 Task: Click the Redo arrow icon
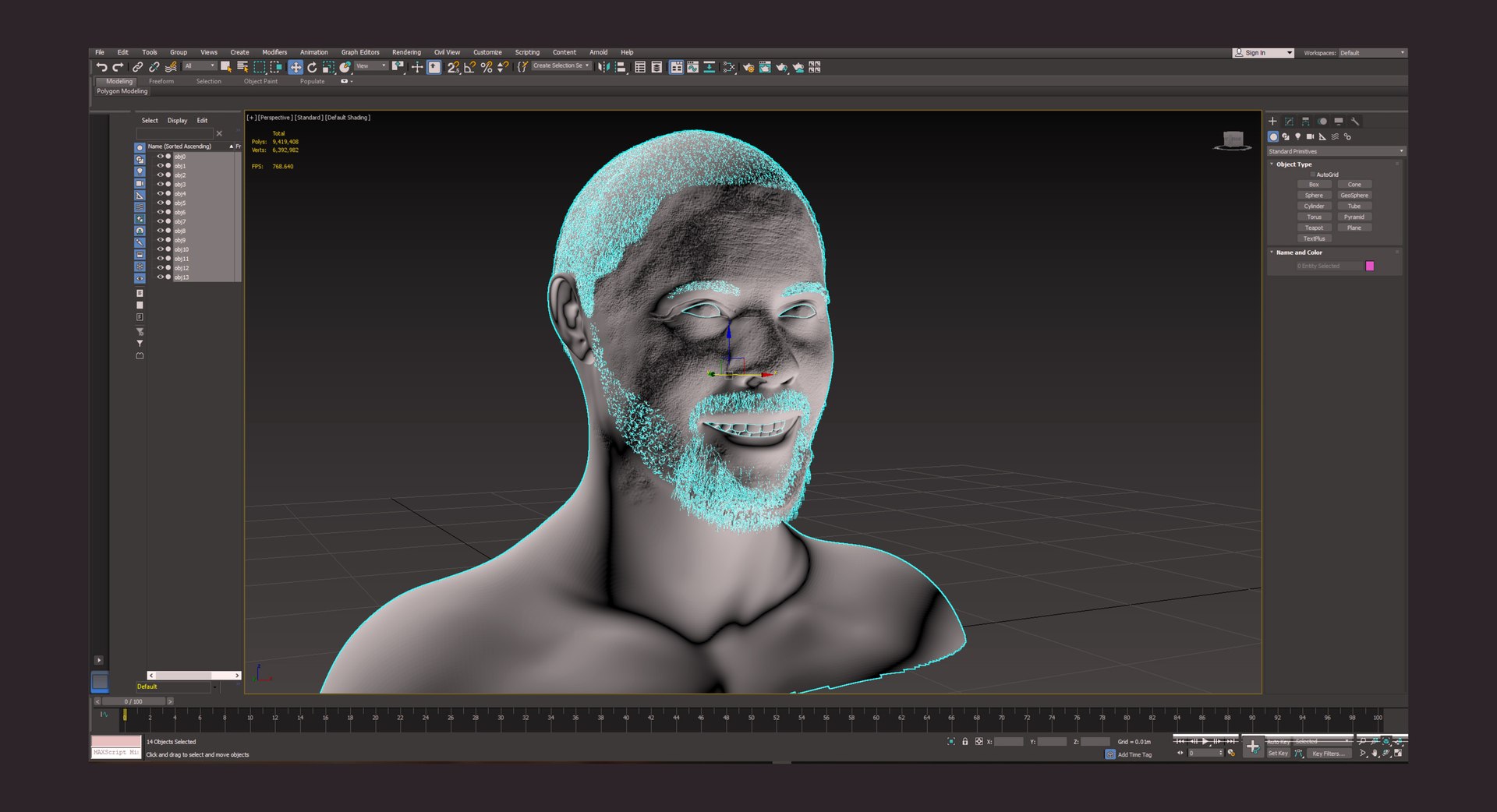[x=118, y=67]
